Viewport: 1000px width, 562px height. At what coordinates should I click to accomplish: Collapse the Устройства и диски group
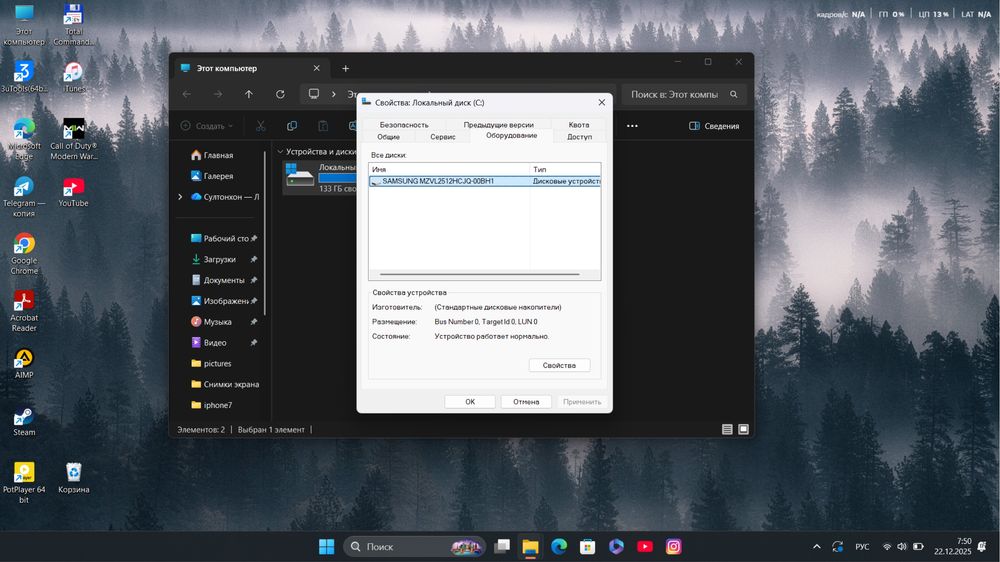(x=280, y=152)
